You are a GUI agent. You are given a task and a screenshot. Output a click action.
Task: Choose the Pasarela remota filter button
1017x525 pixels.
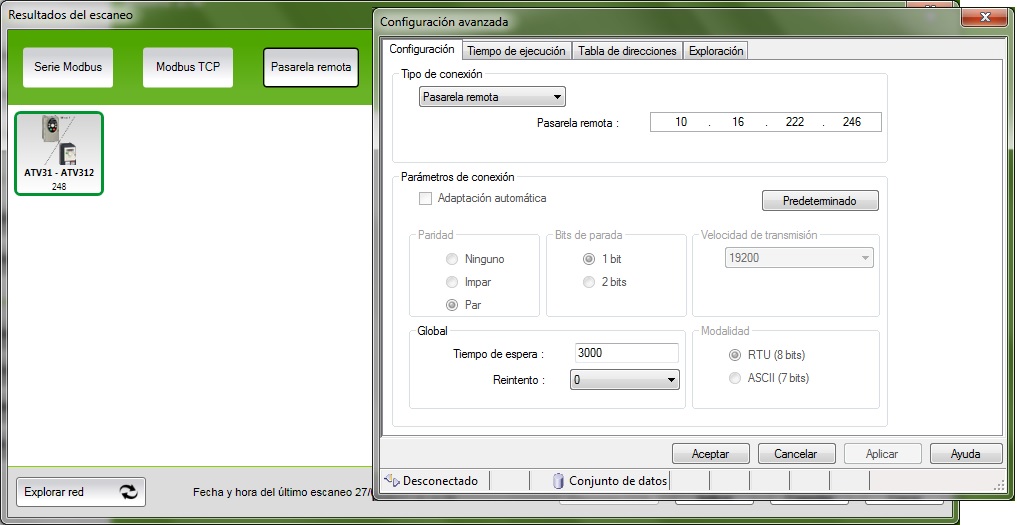pos(311,67)
